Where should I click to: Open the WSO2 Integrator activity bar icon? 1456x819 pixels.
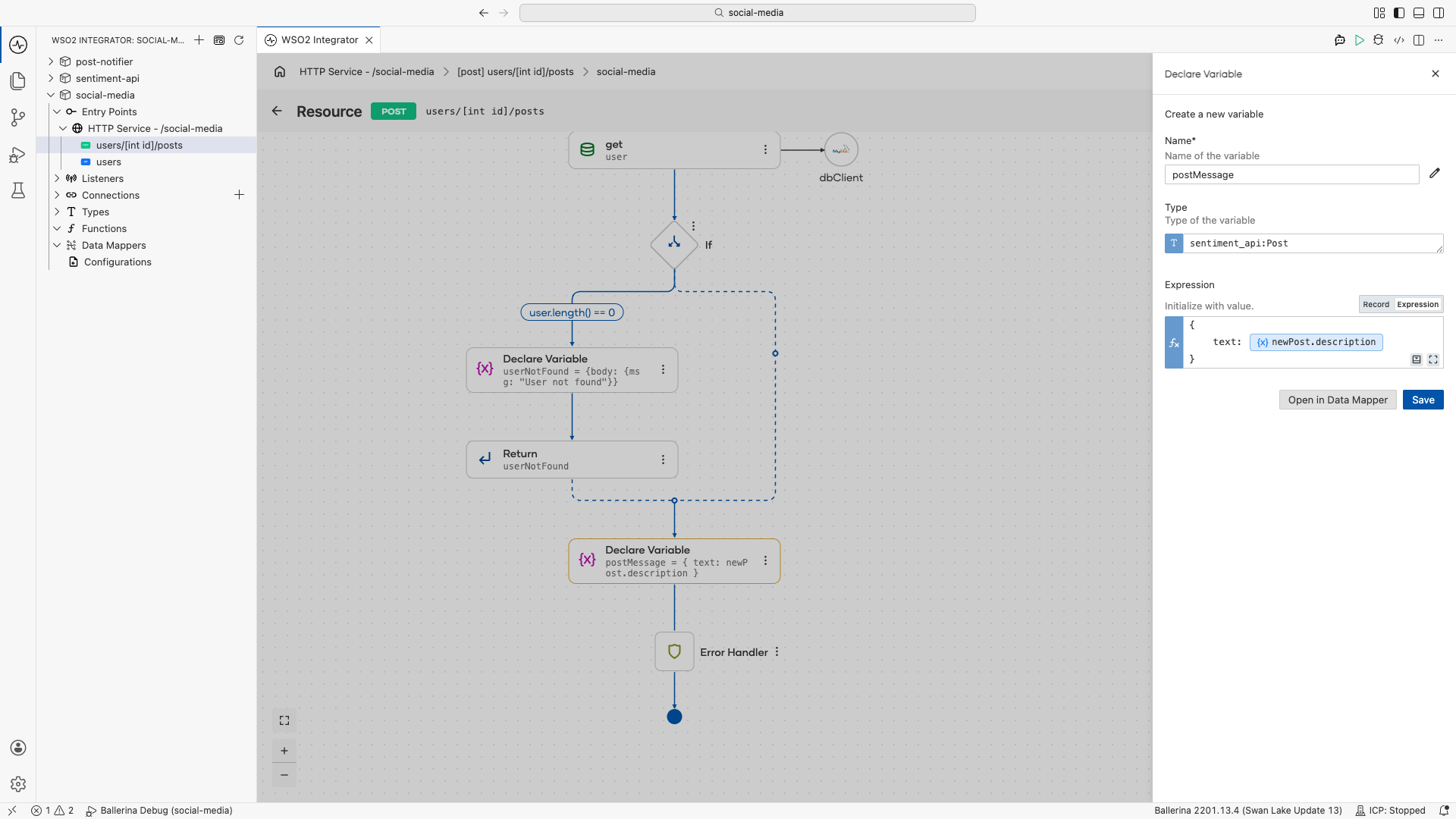tap(18, 45)
